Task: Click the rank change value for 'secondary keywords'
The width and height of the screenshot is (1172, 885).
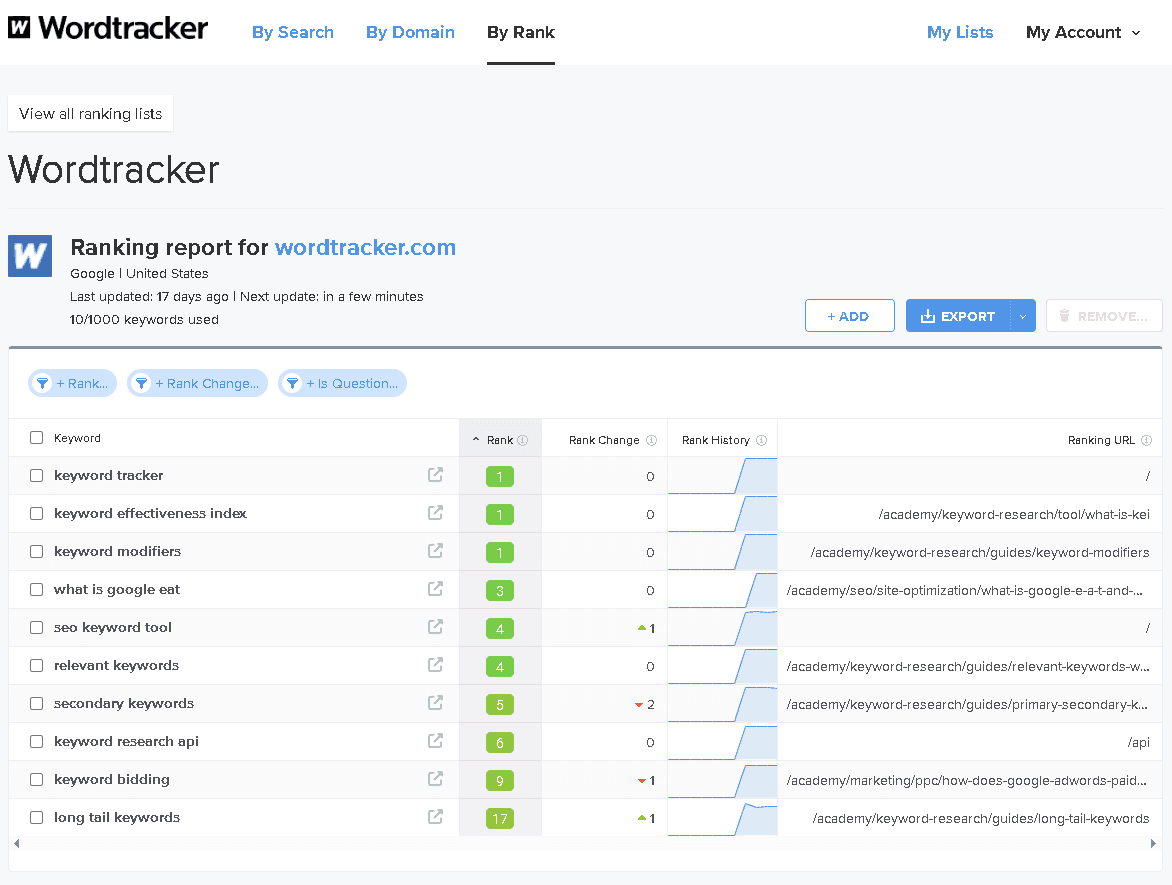Action: click(644, 704)
